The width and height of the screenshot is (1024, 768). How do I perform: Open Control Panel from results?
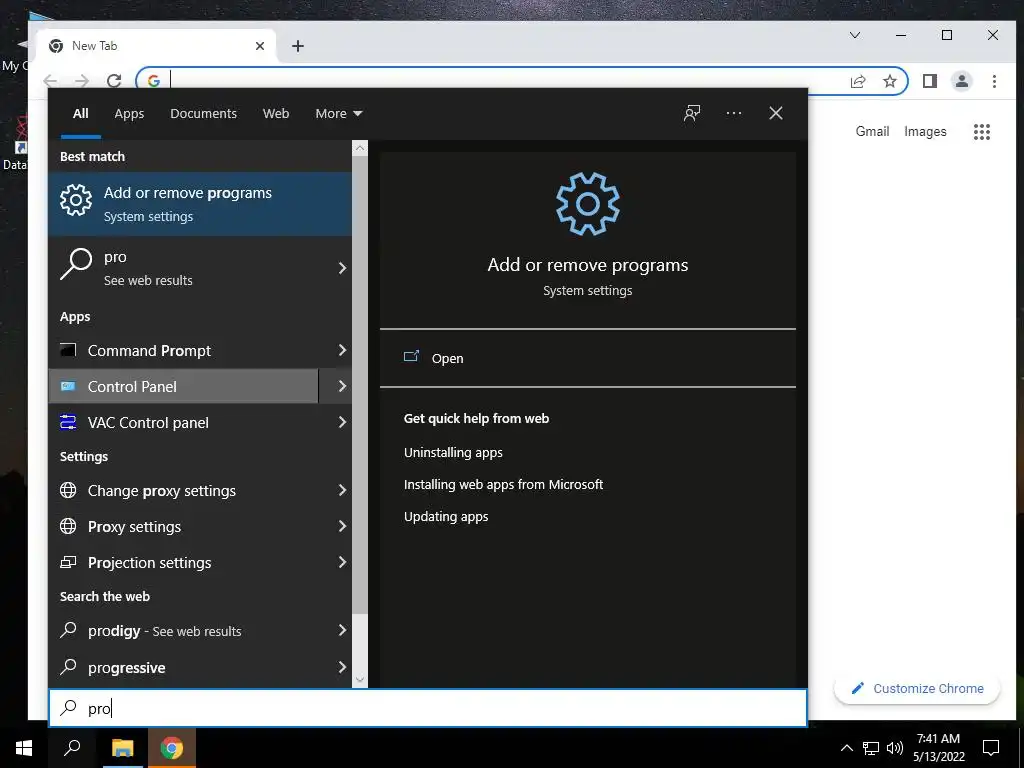(x=184, y=387)
